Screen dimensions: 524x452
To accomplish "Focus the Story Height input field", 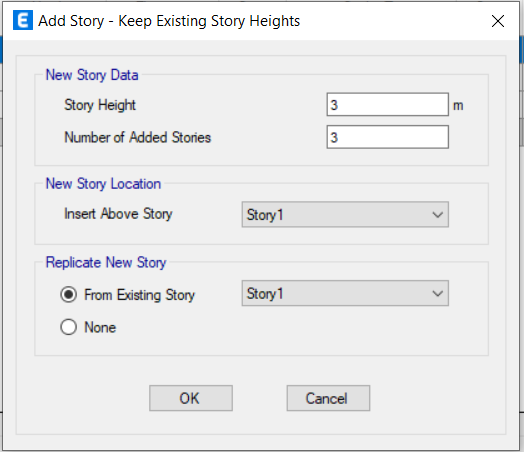I will click(388, 105).
